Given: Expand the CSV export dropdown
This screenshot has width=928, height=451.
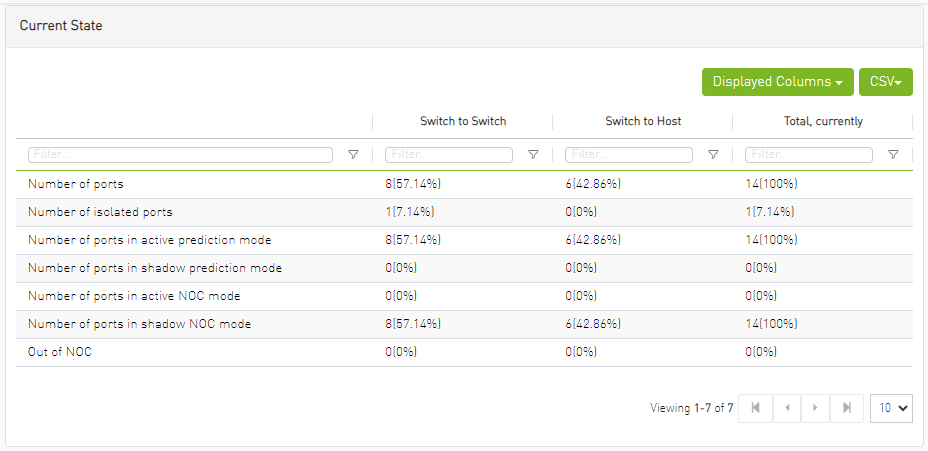Looking at the screenshot, I should pos(885,82).
